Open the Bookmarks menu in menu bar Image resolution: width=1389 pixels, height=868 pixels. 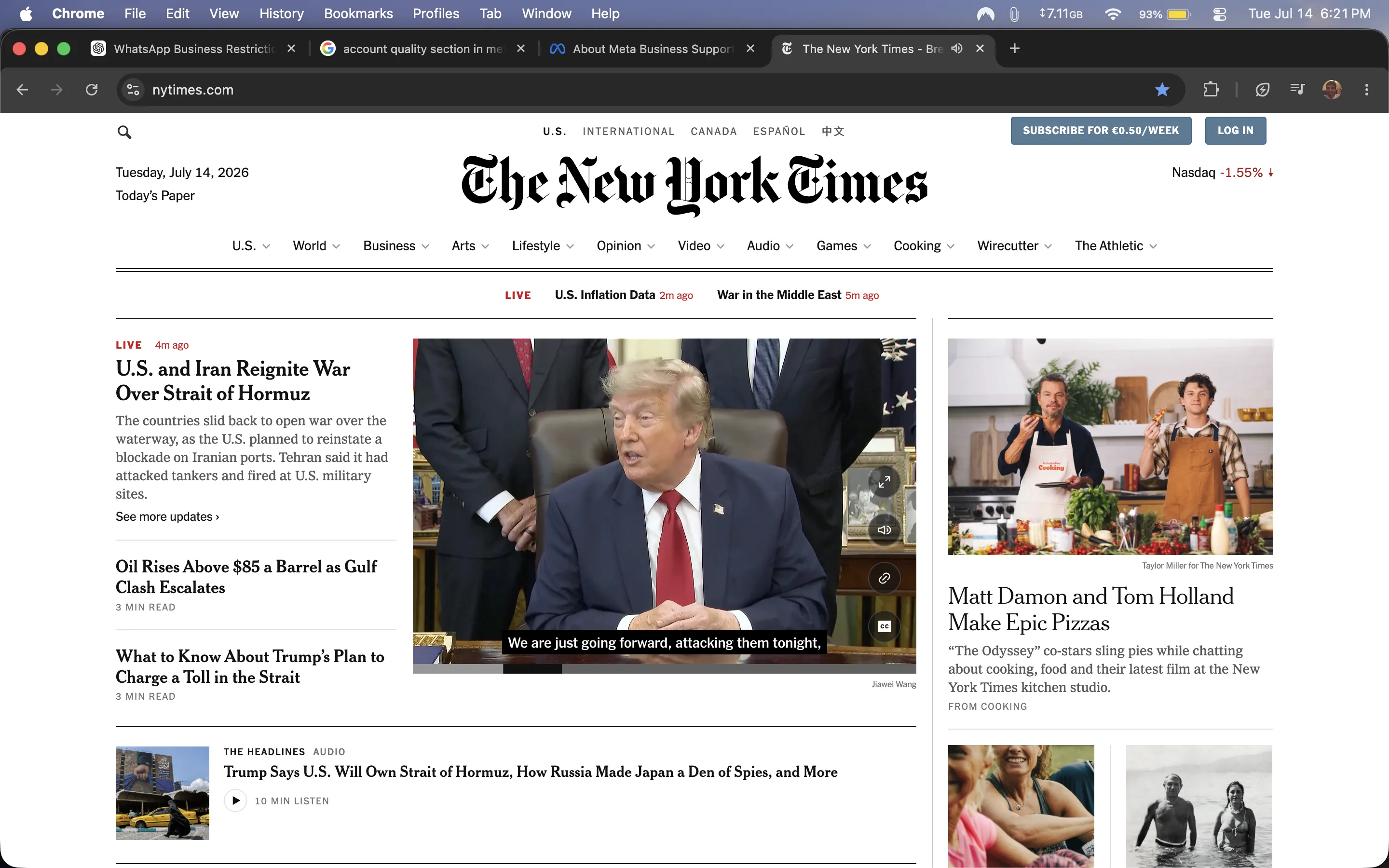click(x=358, y=14)
